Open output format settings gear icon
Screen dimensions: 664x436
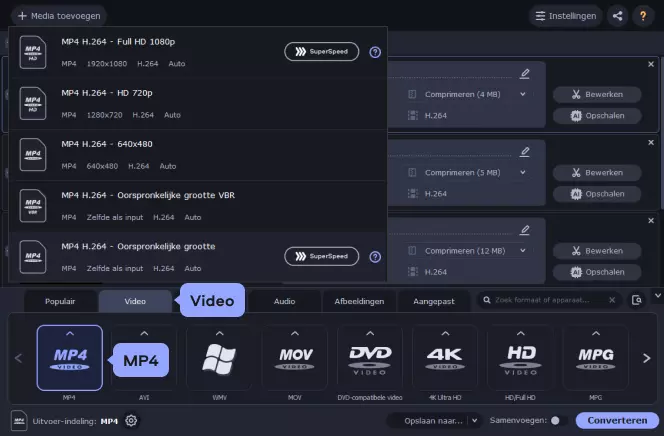tap(131, 421)
